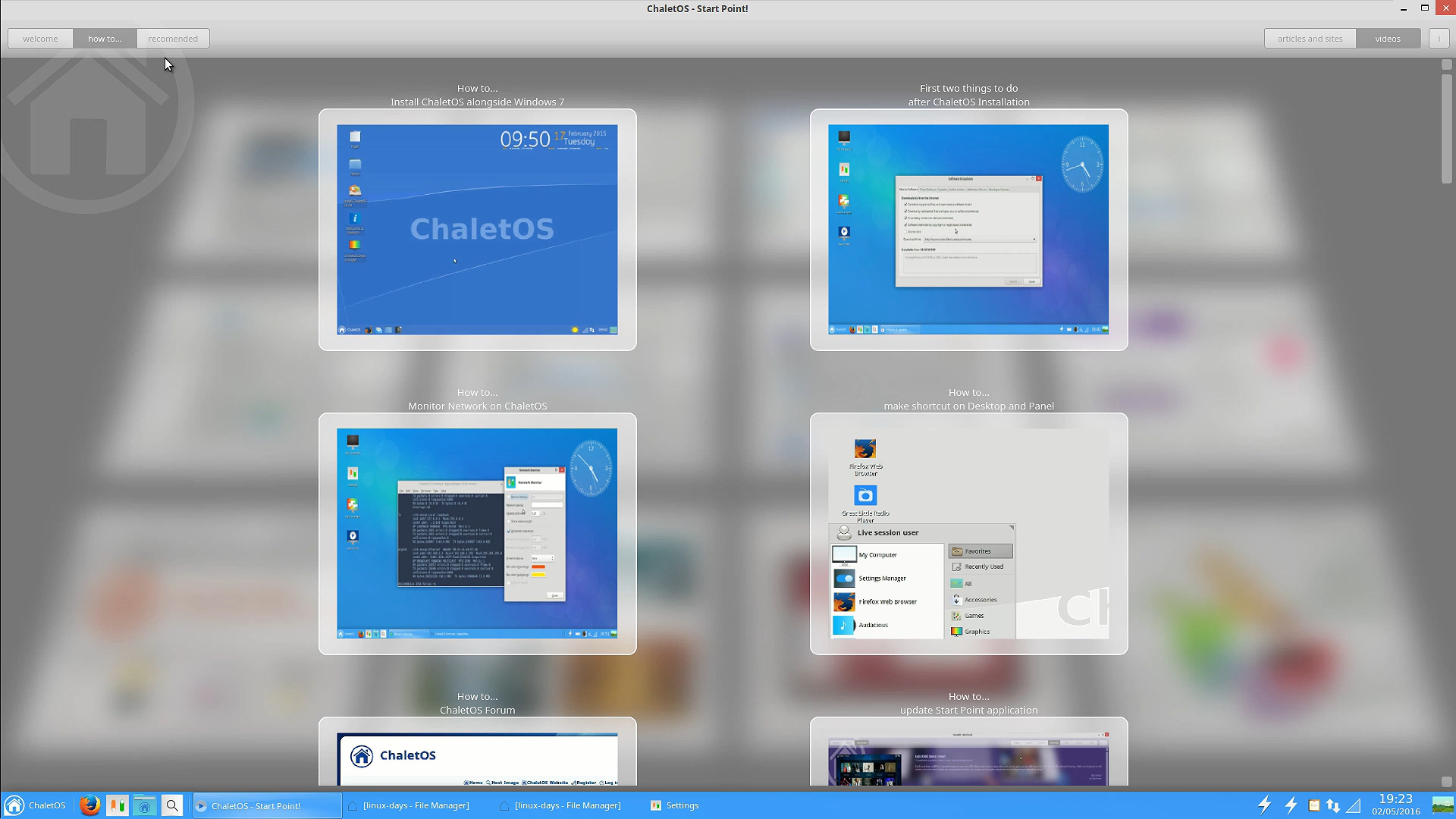This screenshot has height=819, width=1456.
Task: Open the clipboard notes tray icon
Action: (x=1313, y=805)
